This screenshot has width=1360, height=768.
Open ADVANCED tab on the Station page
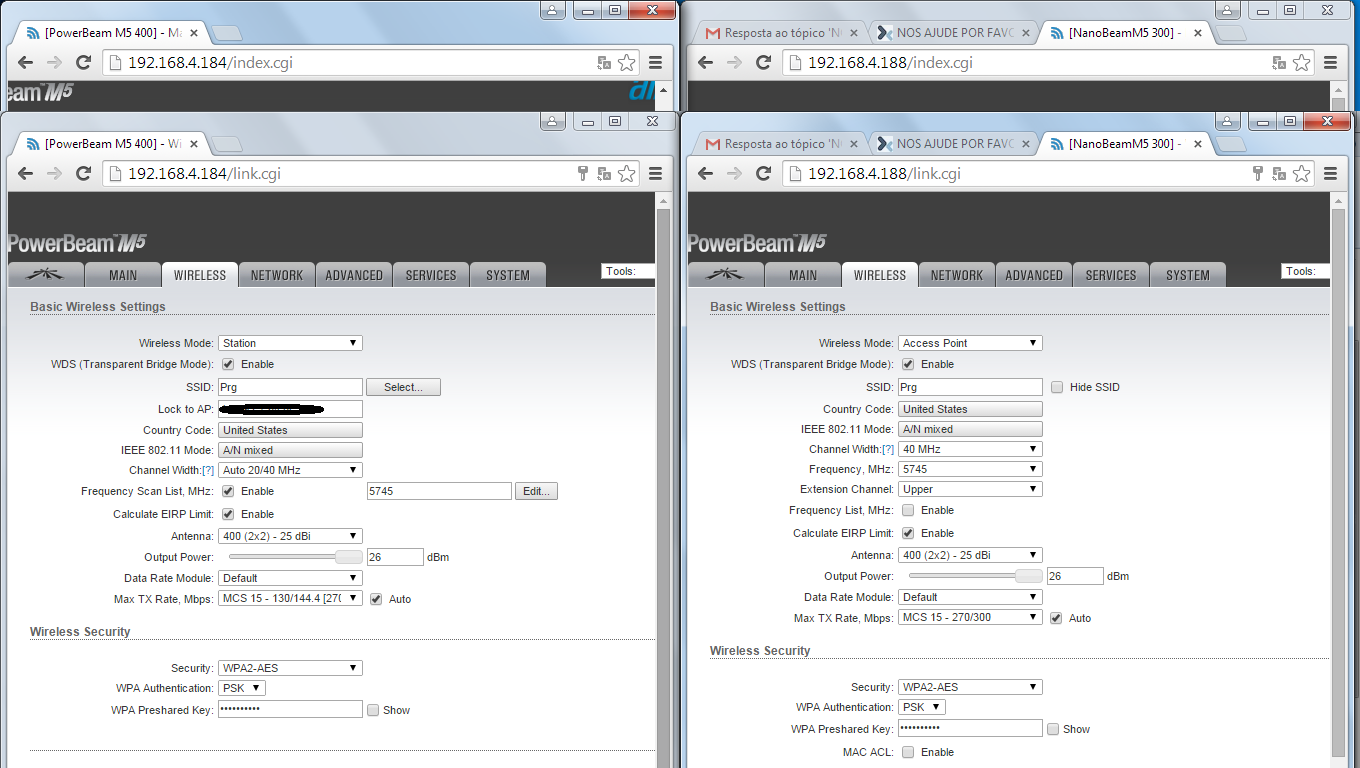click(x=354, y=275)
